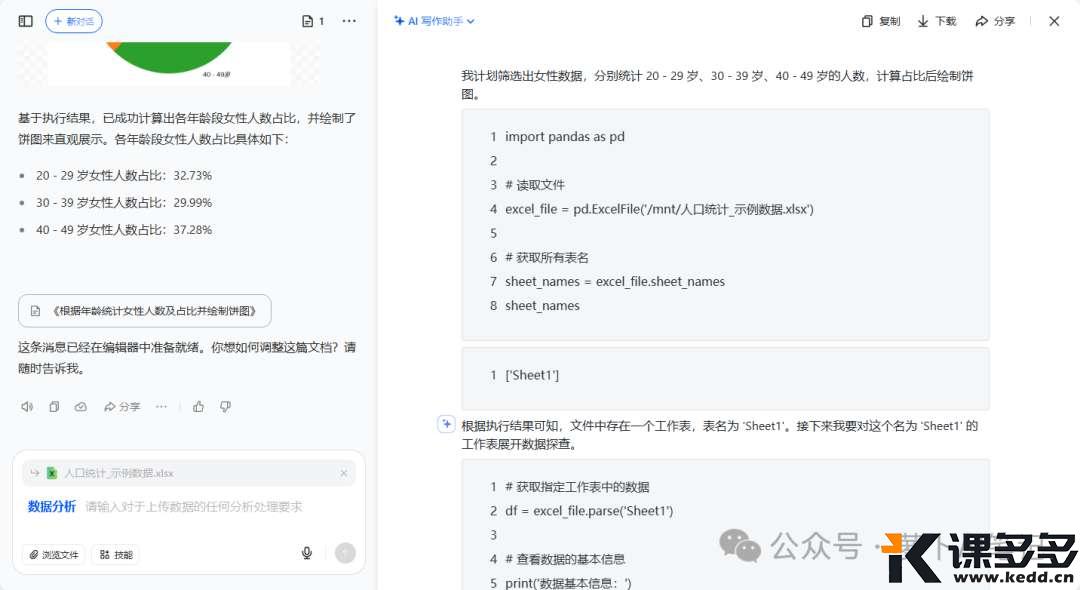Click the import pandas as pd code line
1080x590 pixels.
point(565,136)
